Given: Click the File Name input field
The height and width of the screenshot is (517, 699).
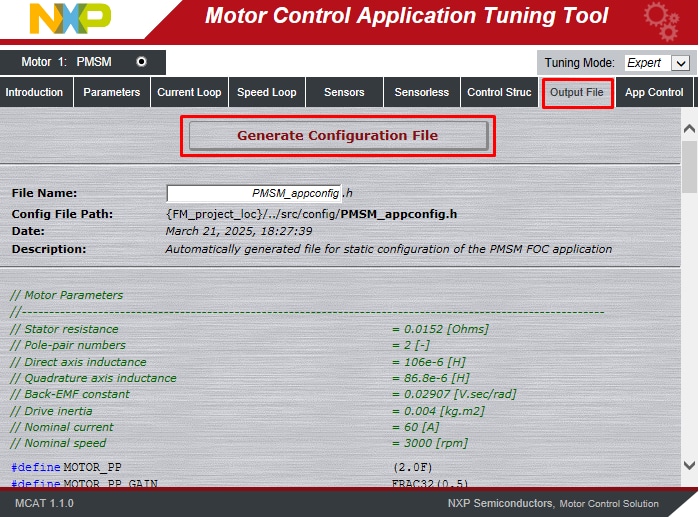Looking at the screenshot, I should pyautogui.click(x=254, y=193).
